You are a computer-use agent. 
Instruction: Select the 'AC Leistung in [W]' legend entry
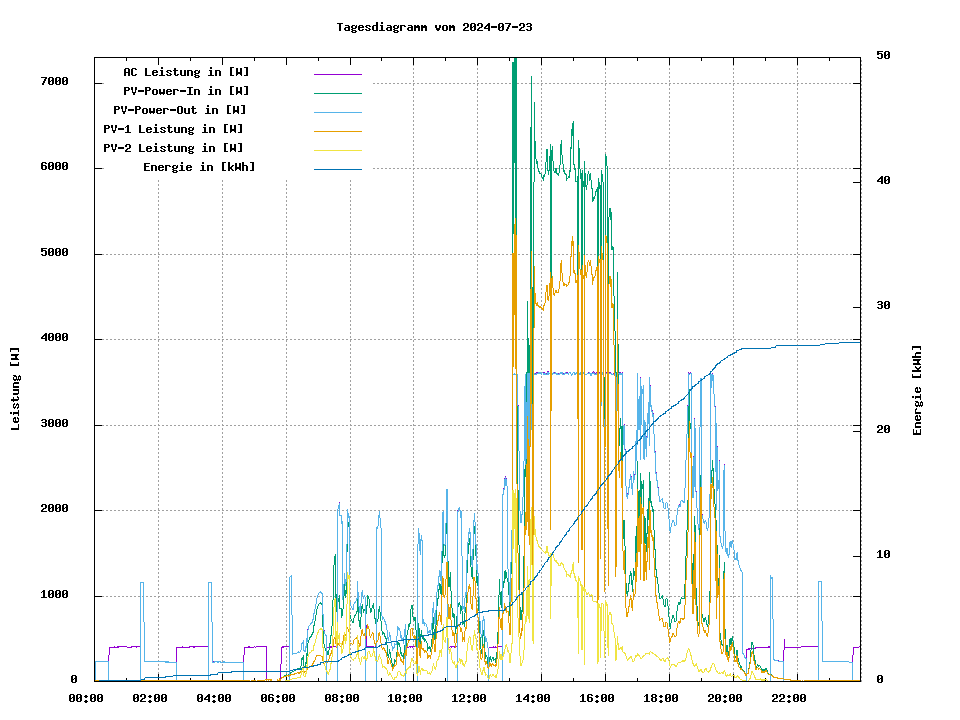coord(186,72)
